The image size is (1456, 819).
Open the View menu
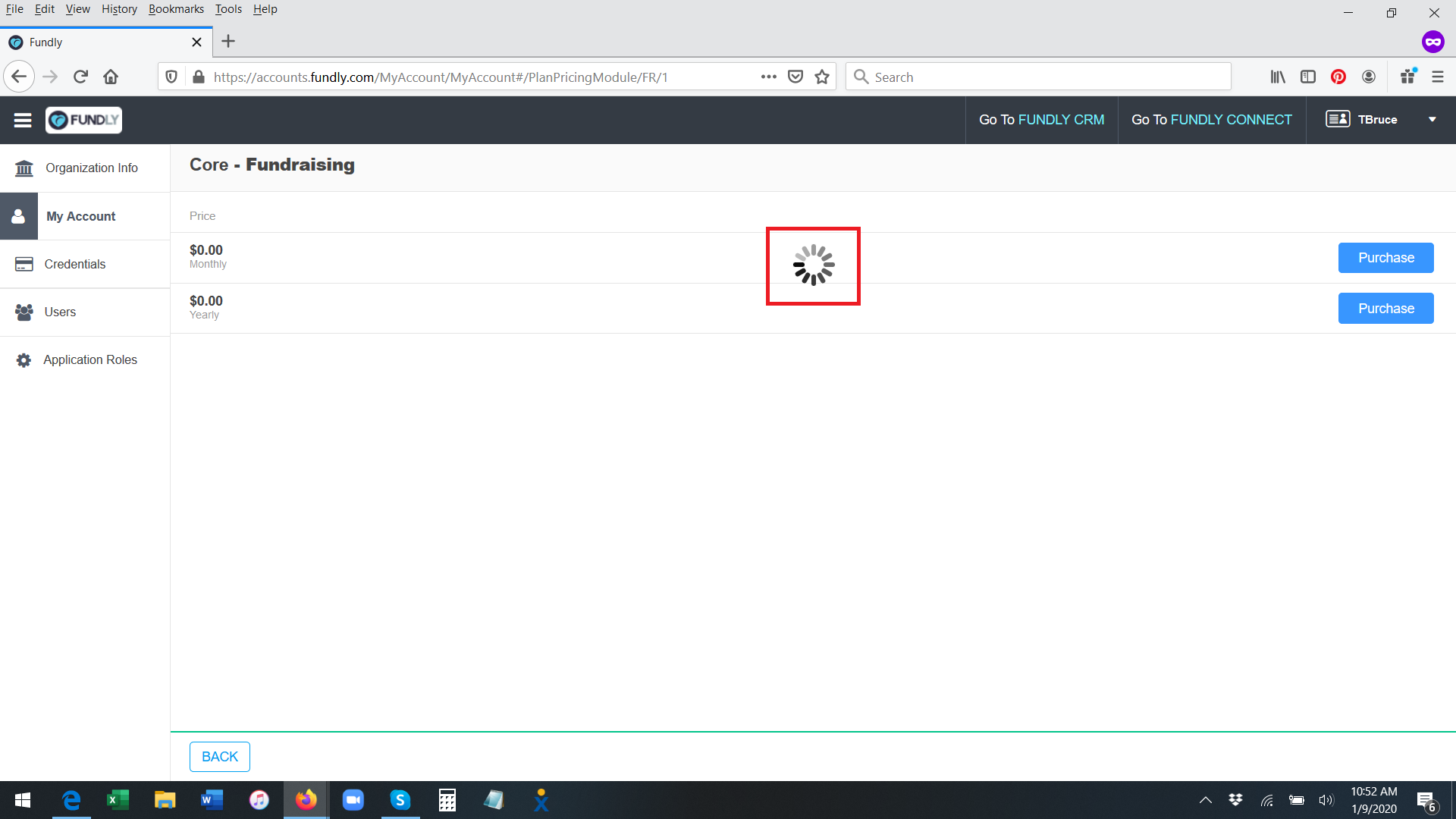tap(77, 9)
